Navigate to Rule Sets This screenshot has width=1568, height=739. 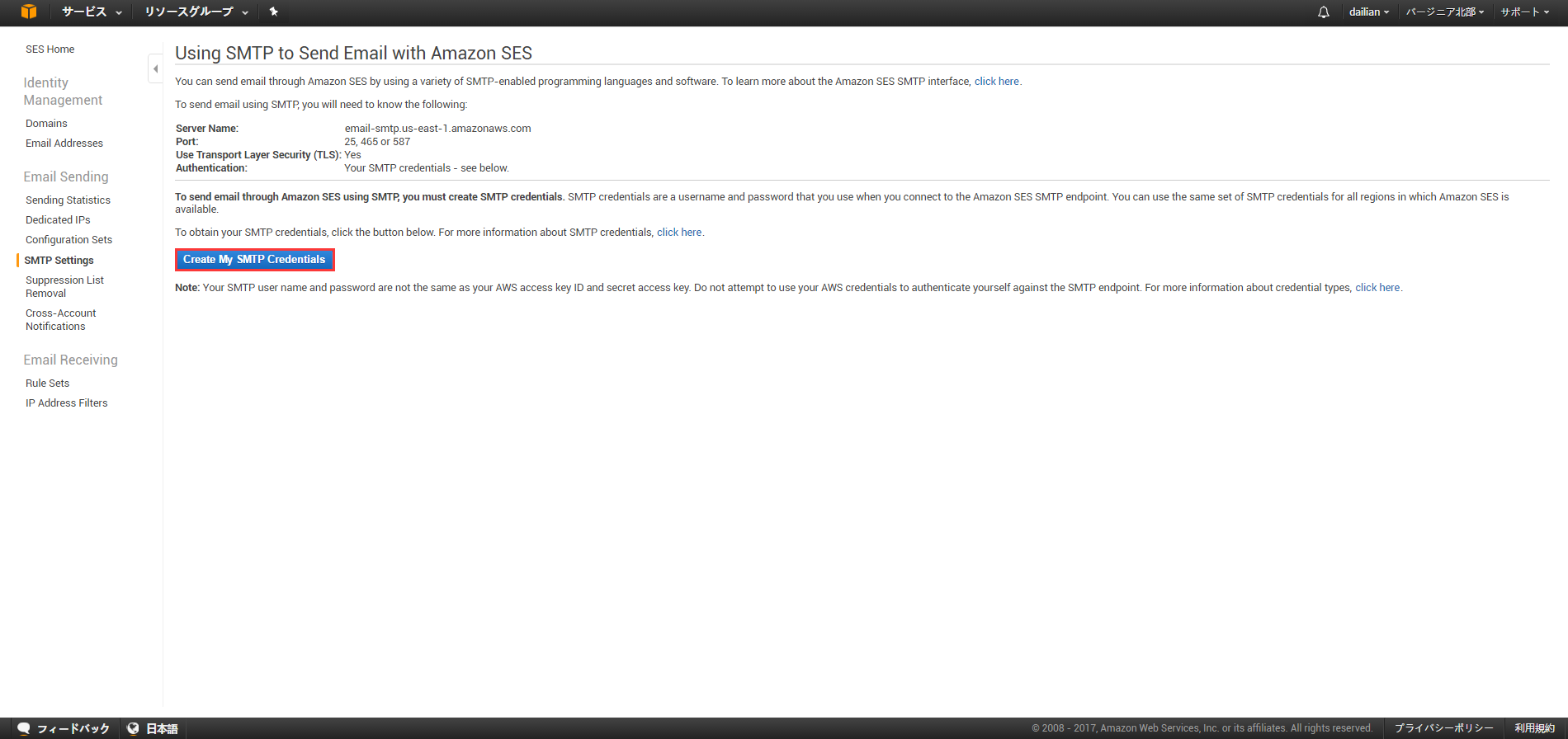tap(47, 384)
